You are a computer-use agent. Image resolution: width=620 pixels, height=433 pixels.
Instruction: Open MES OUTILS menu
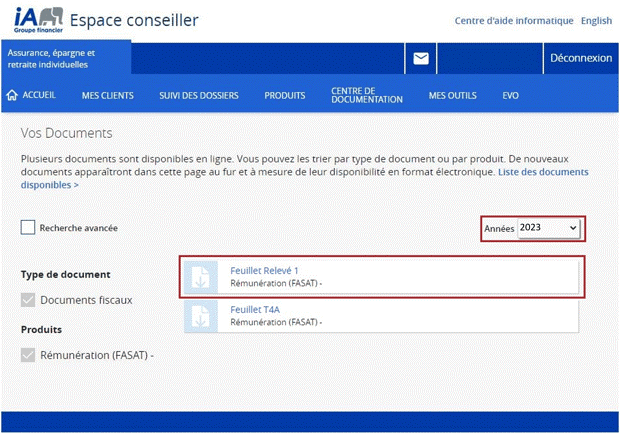click(x=453, y=96)
